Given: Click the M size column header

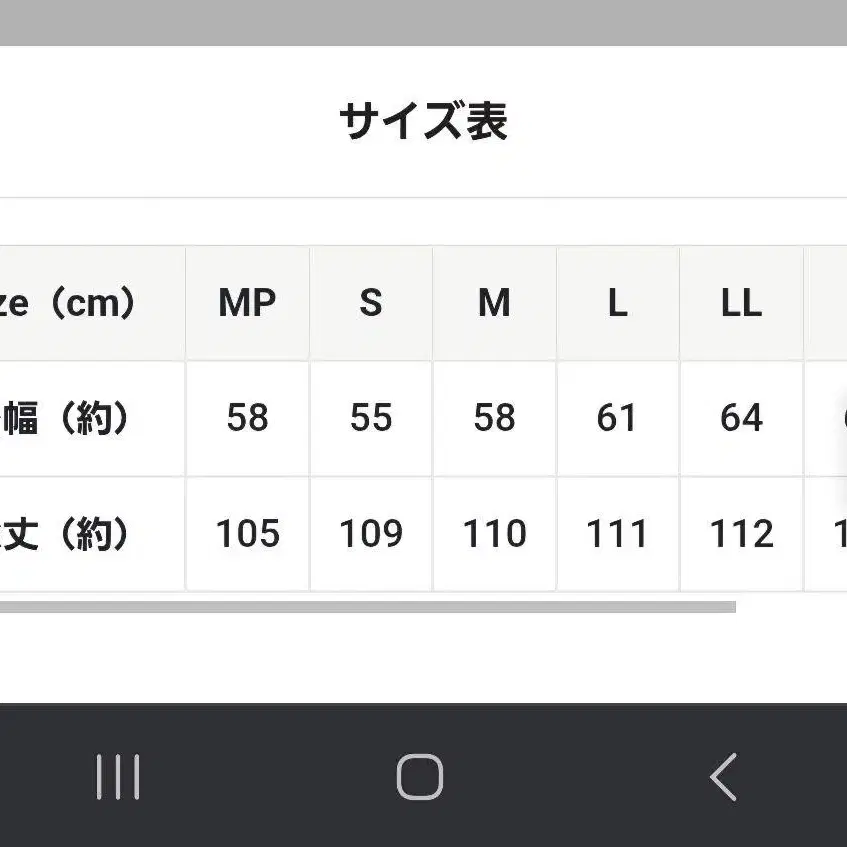Looking at the screenshot, I should (x=494, y=303).
